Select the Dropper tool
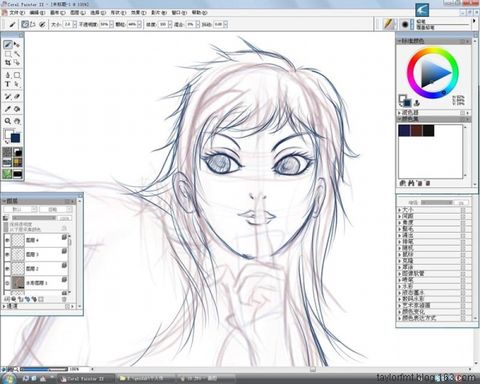The width and height of the screenshot is (480, 384). tap(8, 109)
